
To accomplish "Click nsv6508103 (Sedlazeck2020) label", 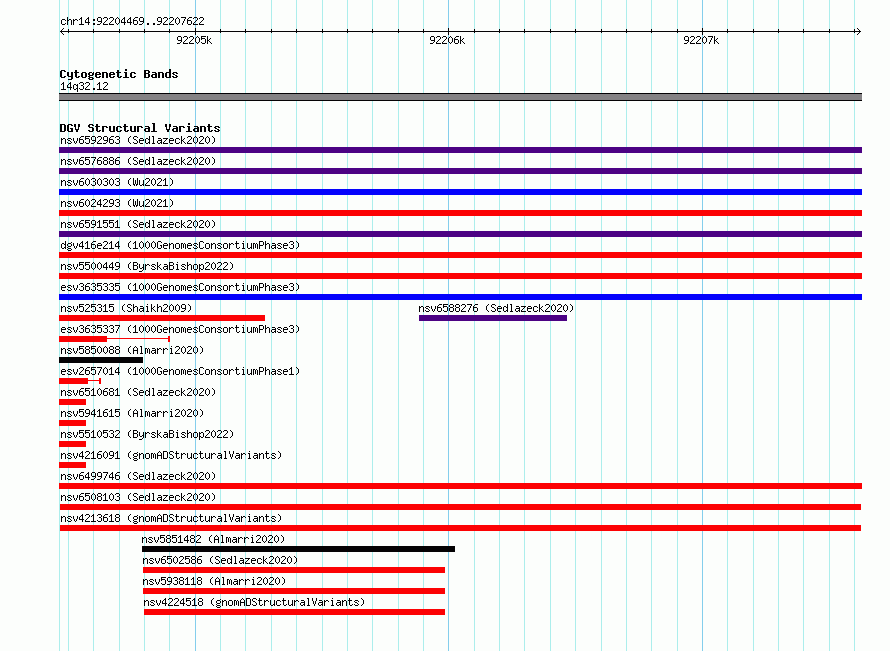I will (x=138, y=497).
